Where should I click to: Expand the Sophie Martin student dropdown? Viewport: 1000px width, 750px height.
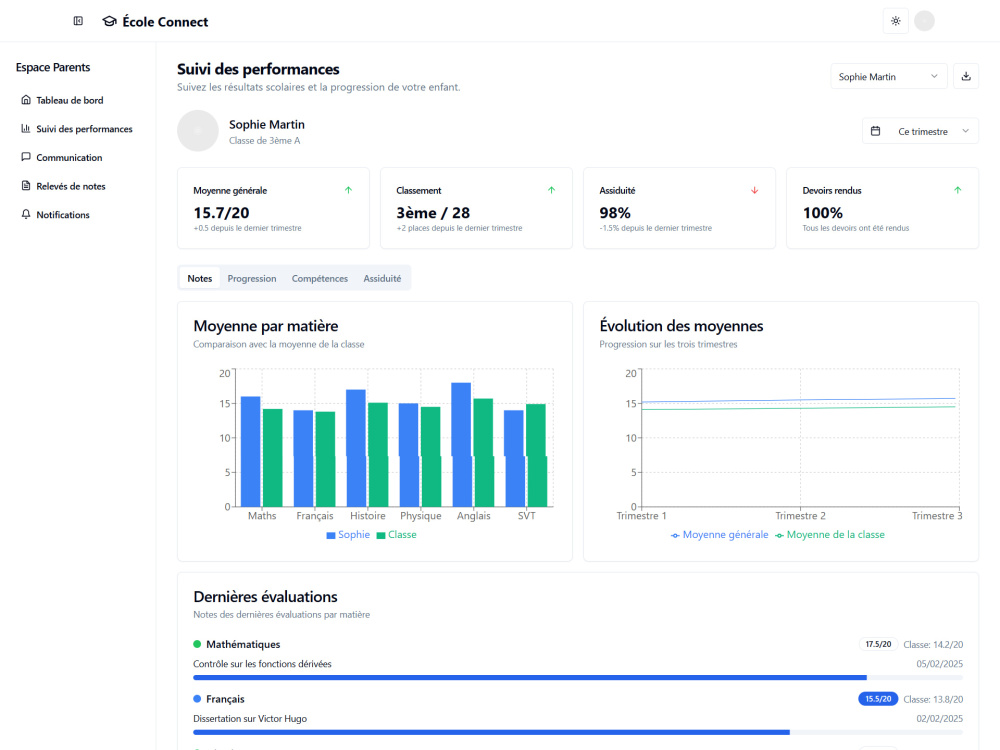point(888,77)
